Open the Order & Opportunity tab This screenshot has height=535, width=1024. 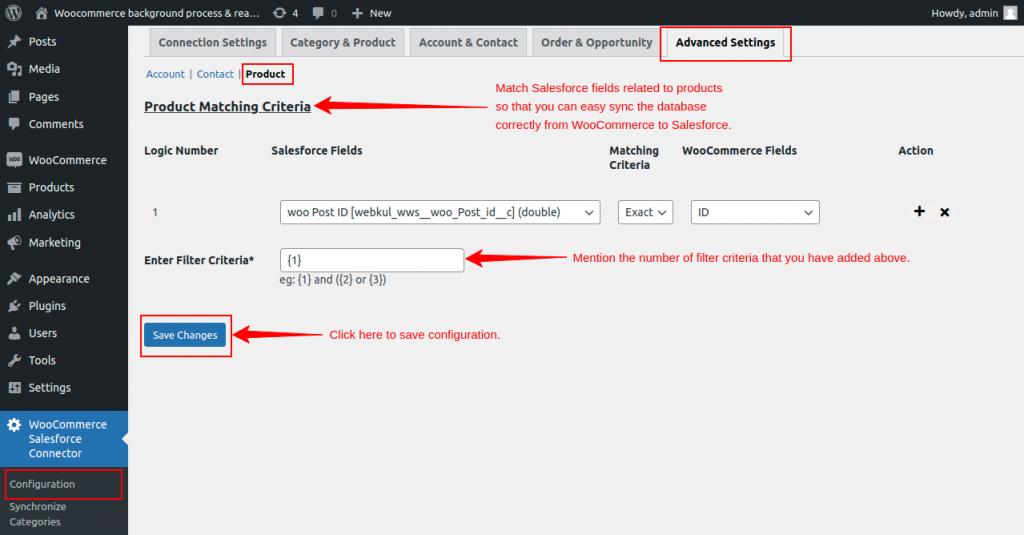tap(596, 43)
